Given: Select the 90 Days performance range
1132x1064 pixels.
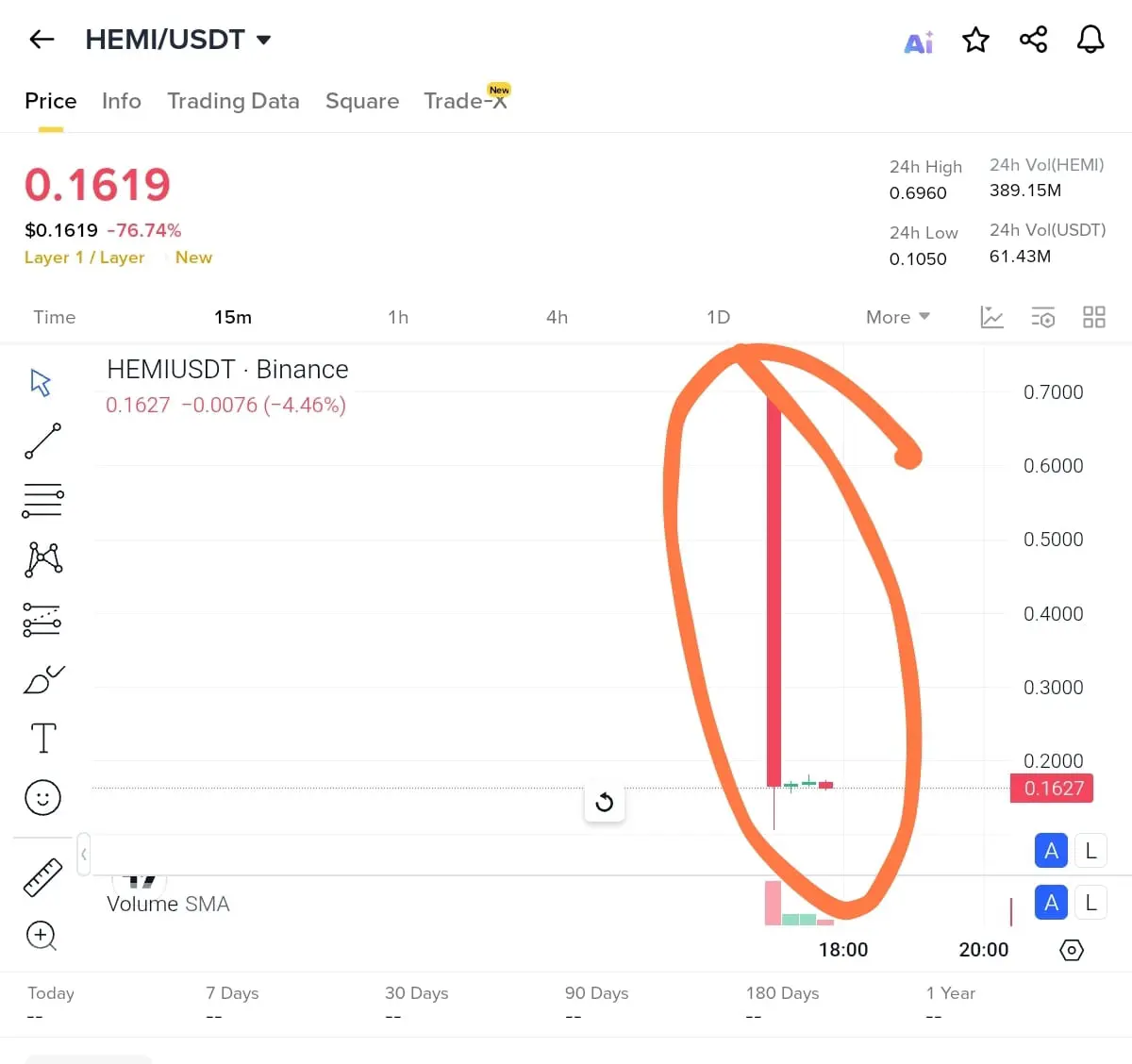Looking at the screenshot, I should (596, 1004).
